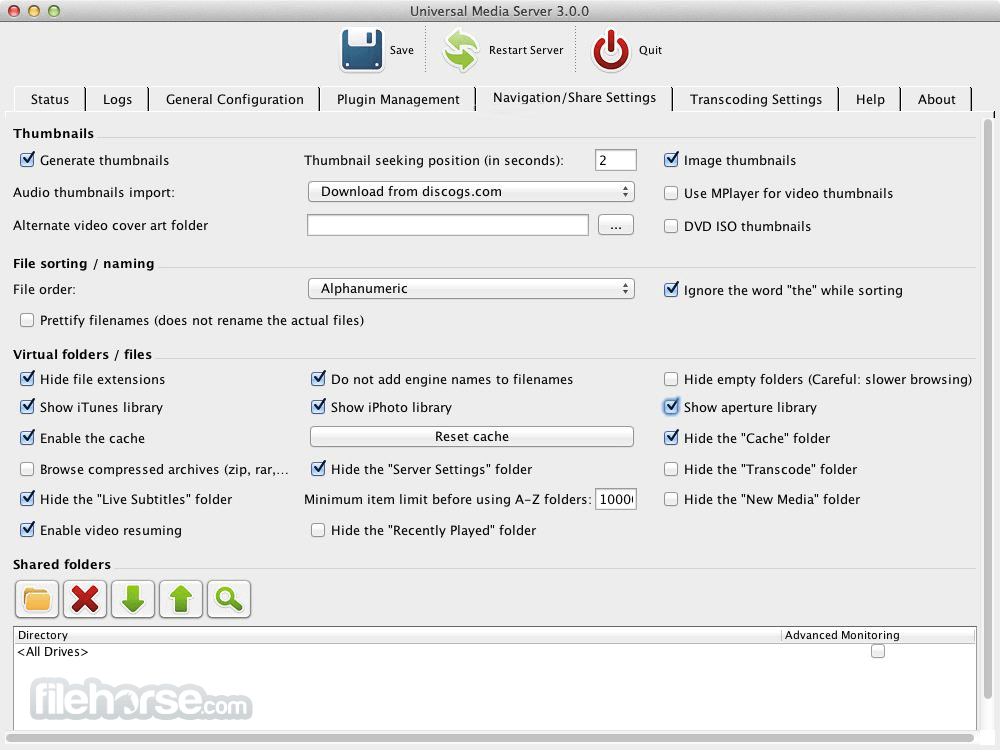
Task: Toggle Hide the "Cache" folder checkbox
Action: 671,438
